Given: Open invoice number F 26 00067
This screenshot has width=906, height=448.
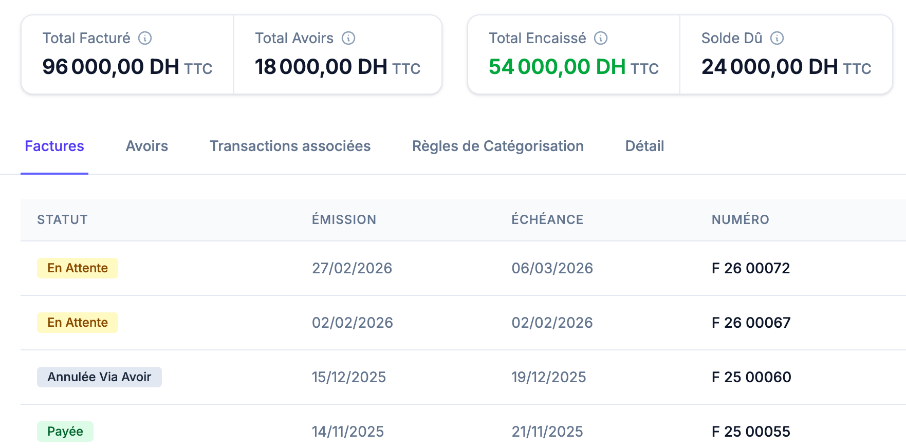Looking at the screenshot, I should coord(751,323).
